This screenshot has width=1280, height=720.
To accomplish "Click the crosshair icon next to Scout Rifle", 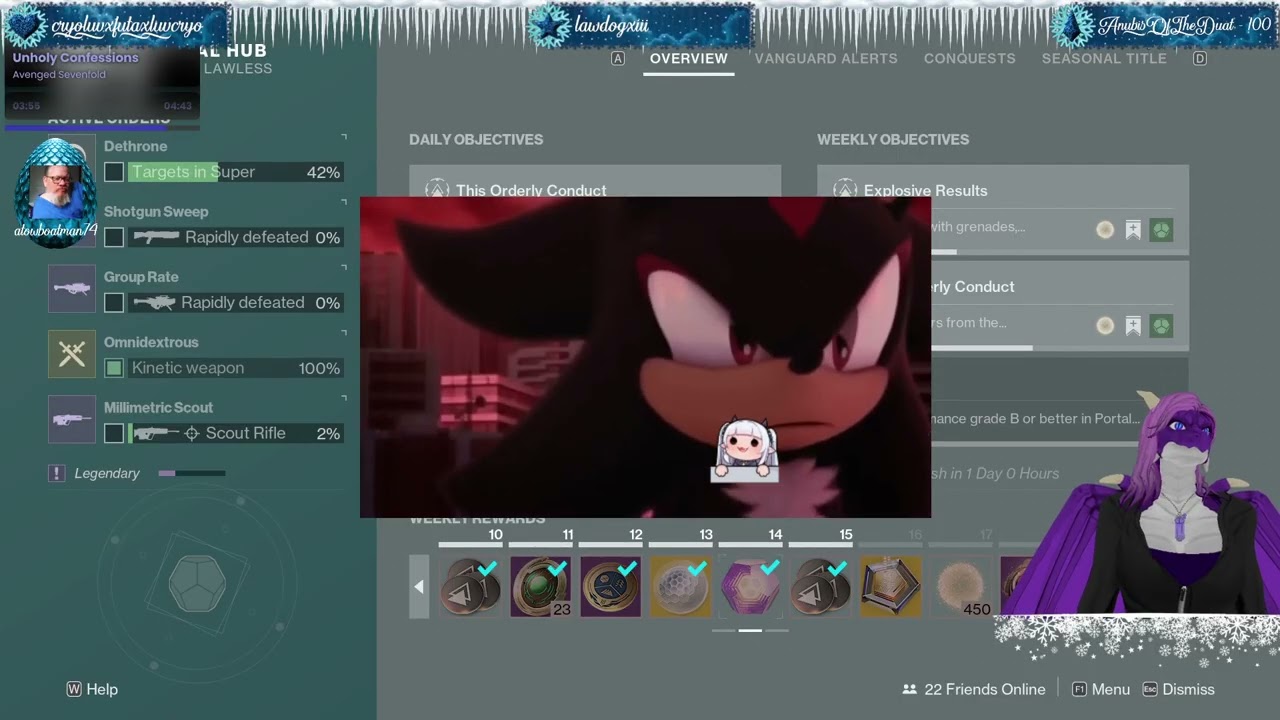I will pos(192,433).
